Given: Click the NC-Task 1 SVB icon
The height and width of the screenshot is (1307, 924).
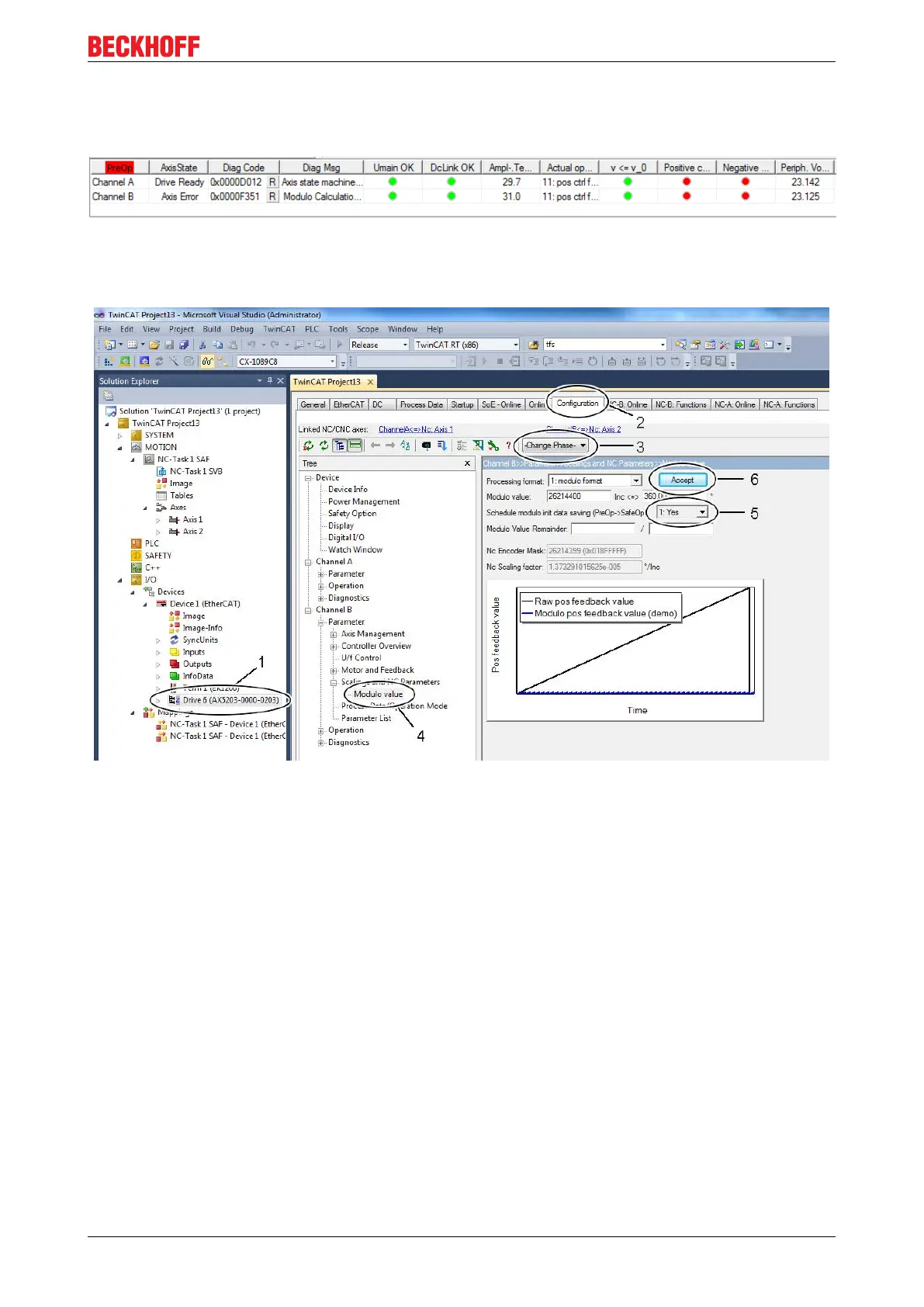Looking at the screenshot, I should point(162,471).
